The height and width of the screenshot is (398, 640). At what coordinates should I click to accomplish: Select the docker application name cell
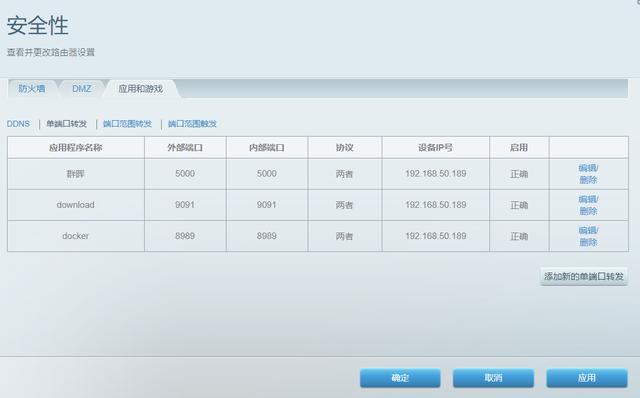76,236
